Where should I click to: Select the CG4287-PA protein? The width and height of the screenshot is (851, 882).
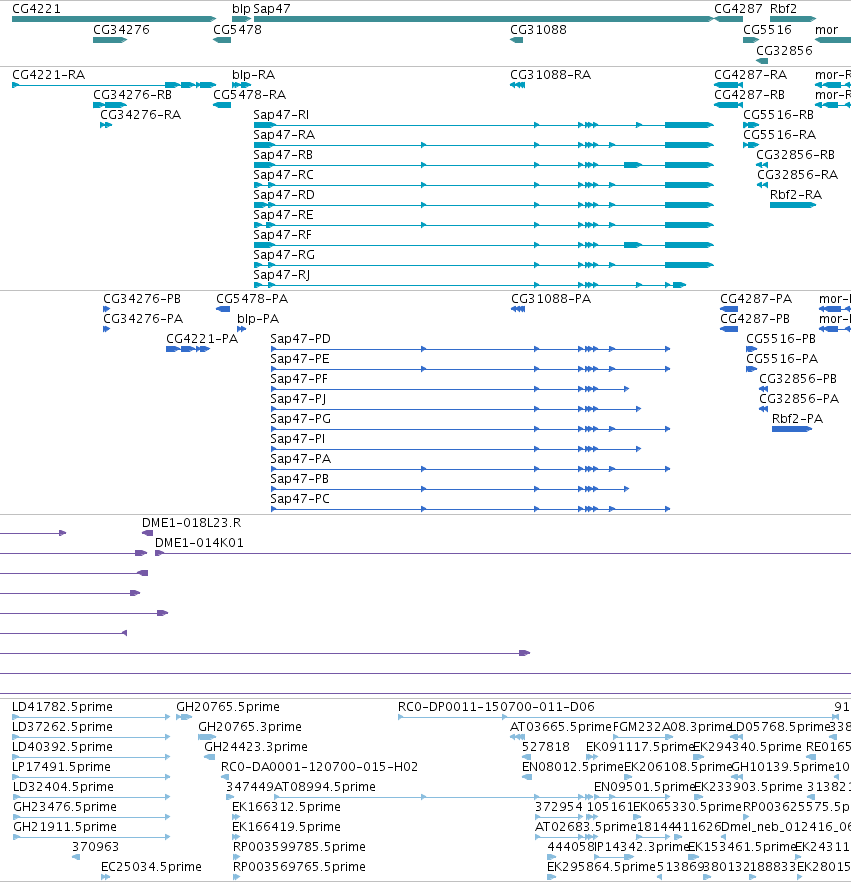(729, 309)
